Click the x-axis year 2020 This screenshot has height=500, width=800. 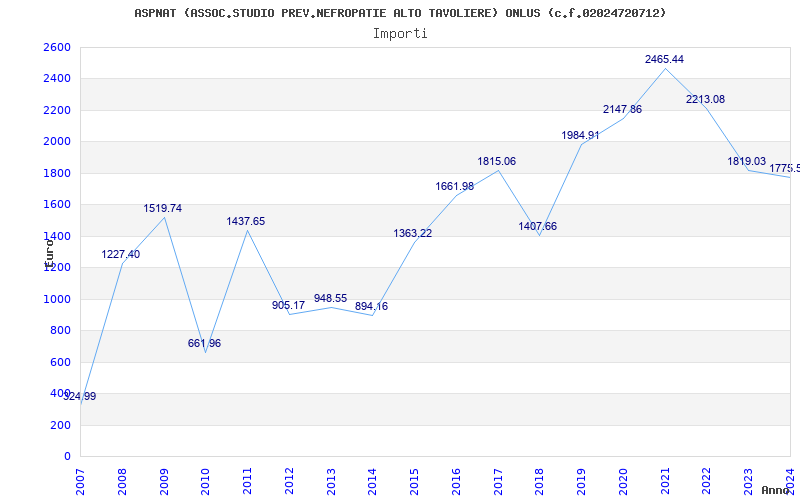(623, 482)
